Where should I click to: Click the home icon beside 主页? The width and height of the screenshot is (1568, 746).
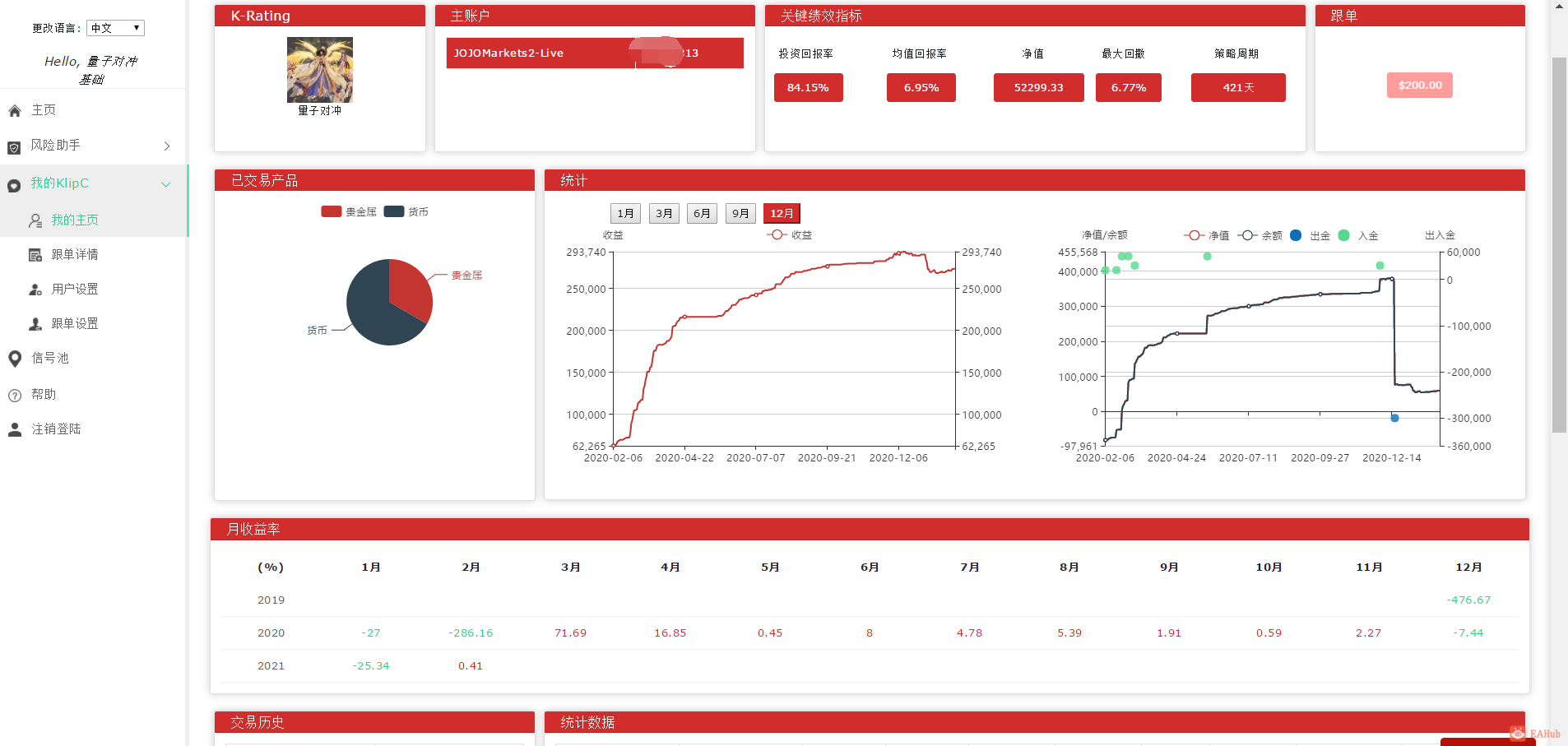(14, 110)
